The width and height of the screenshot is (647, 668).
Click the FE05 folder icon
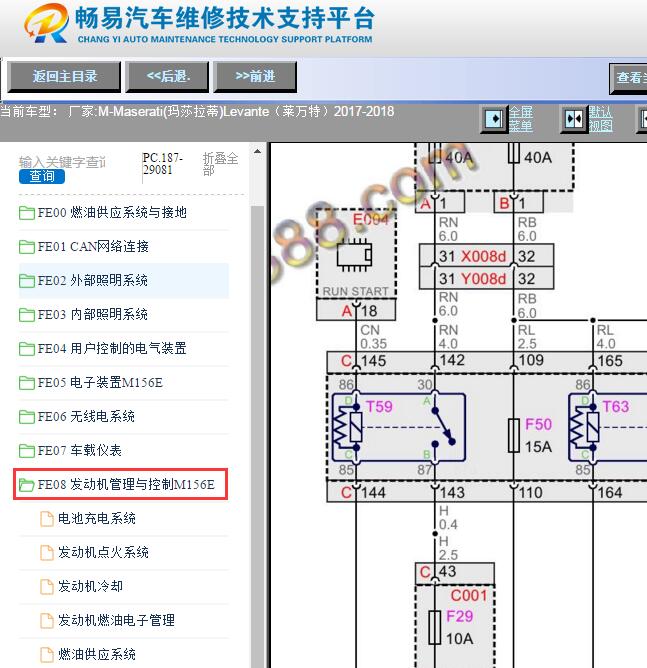click(27, 383)
